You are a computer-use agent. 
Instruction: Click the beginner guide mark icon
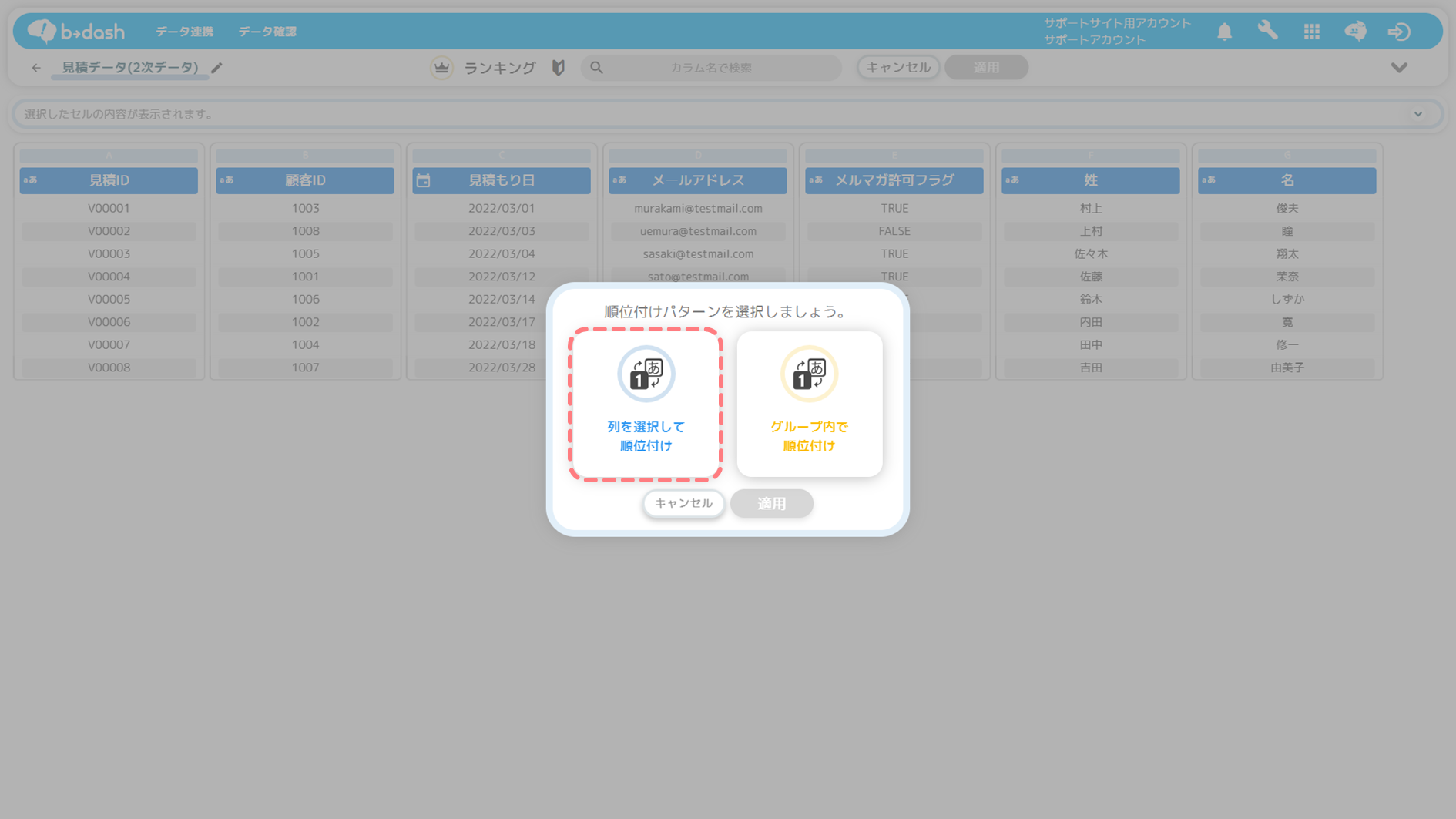tap(559, 68)
